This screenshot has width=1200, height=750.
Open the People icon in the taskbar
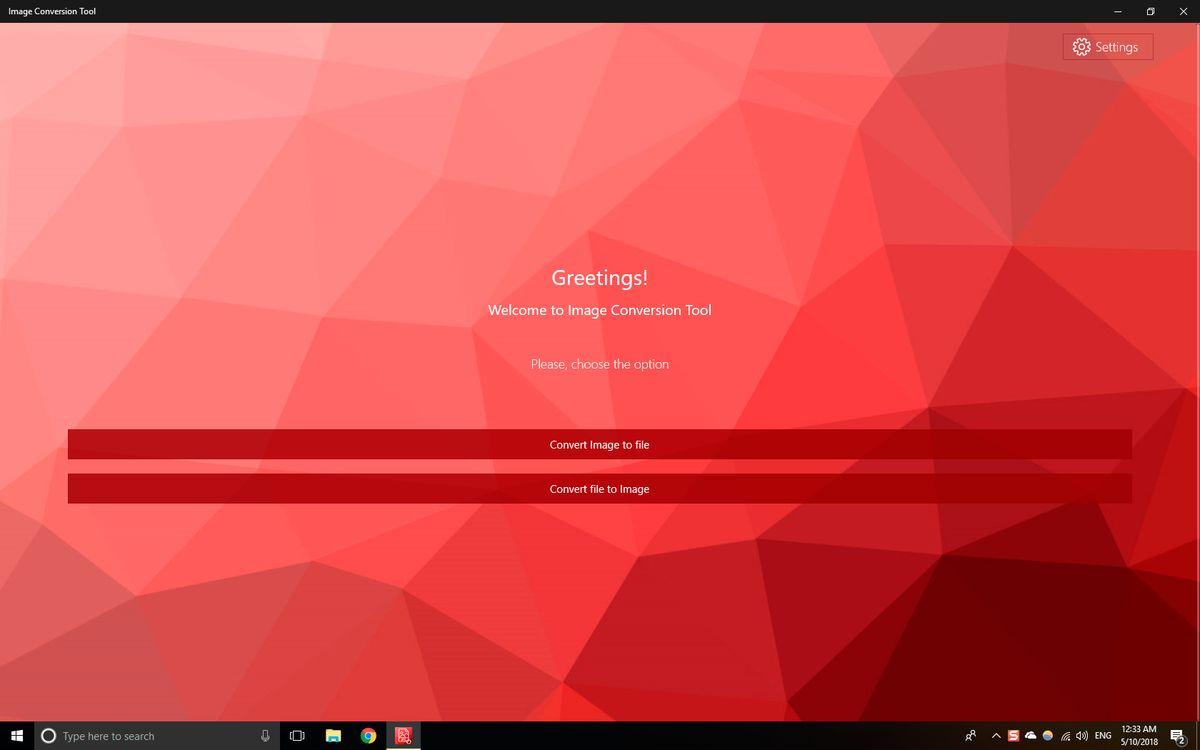(970, 736)
